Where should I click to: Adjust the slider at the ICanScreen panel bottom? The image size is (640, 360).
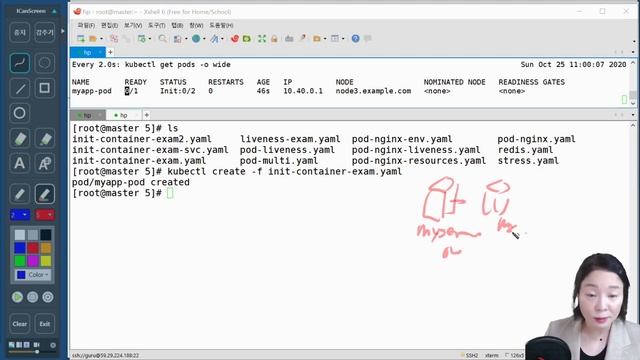(x=37, y=351)
